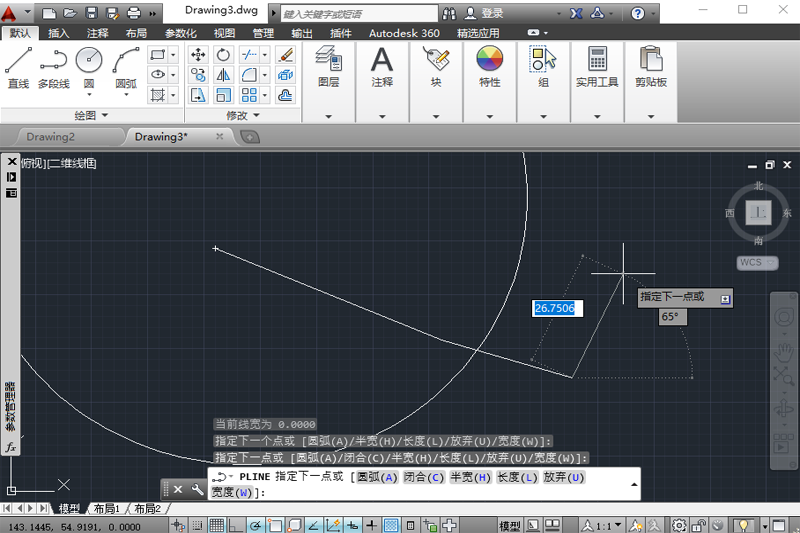Screen dimensions: 800x533
Task: Open the View (视图) ribbon tab
Action: tap(224, 33)
